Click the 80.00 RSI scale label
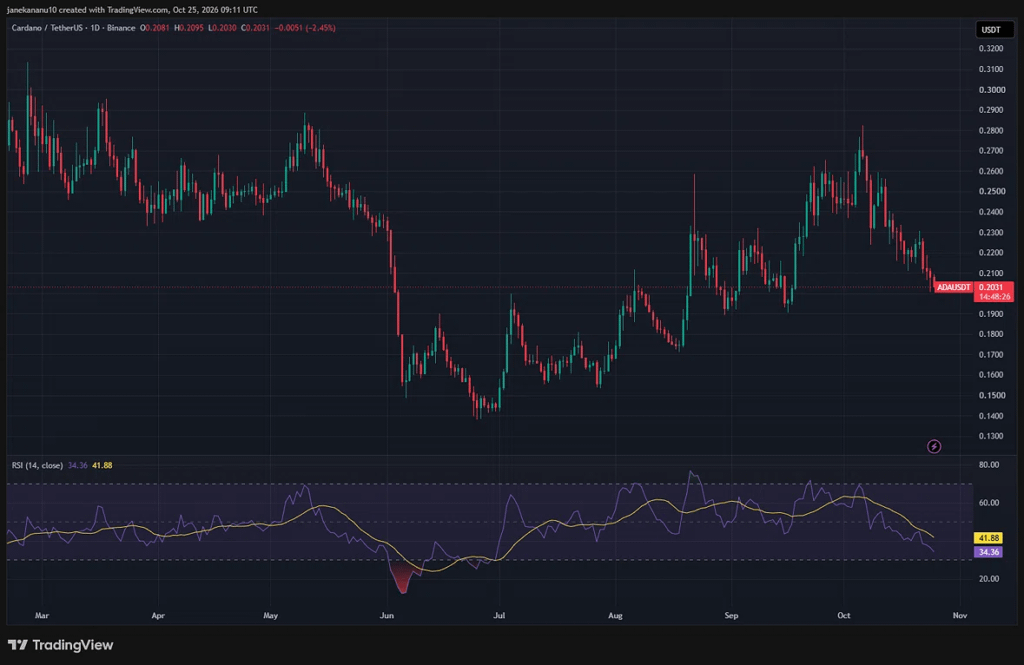 tap(989, 464)
